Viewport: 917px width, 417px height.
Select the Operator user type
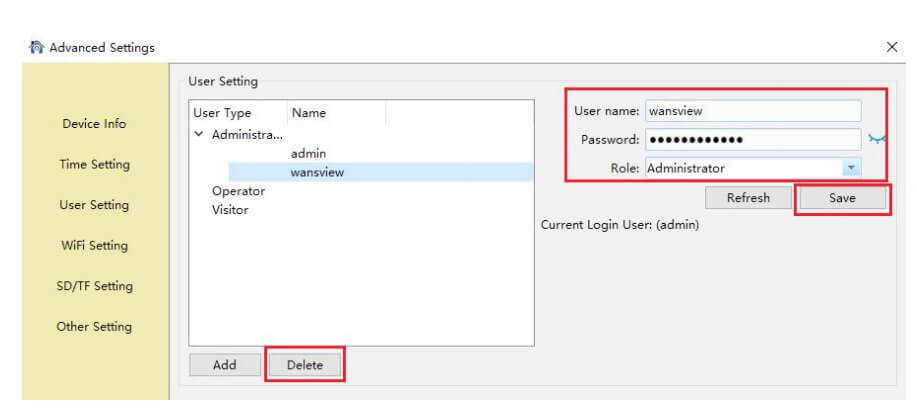click(x=238, y=191)
